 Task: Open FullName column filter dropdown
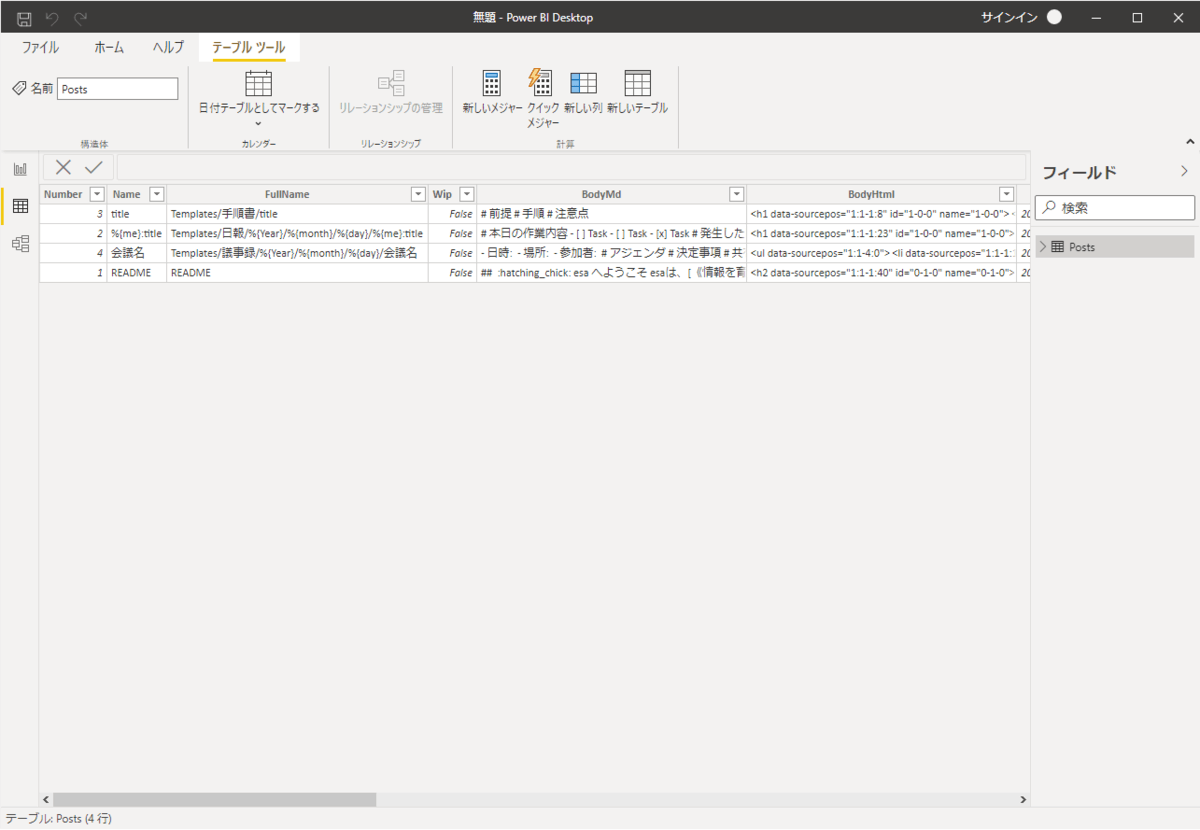coord(418,194)
